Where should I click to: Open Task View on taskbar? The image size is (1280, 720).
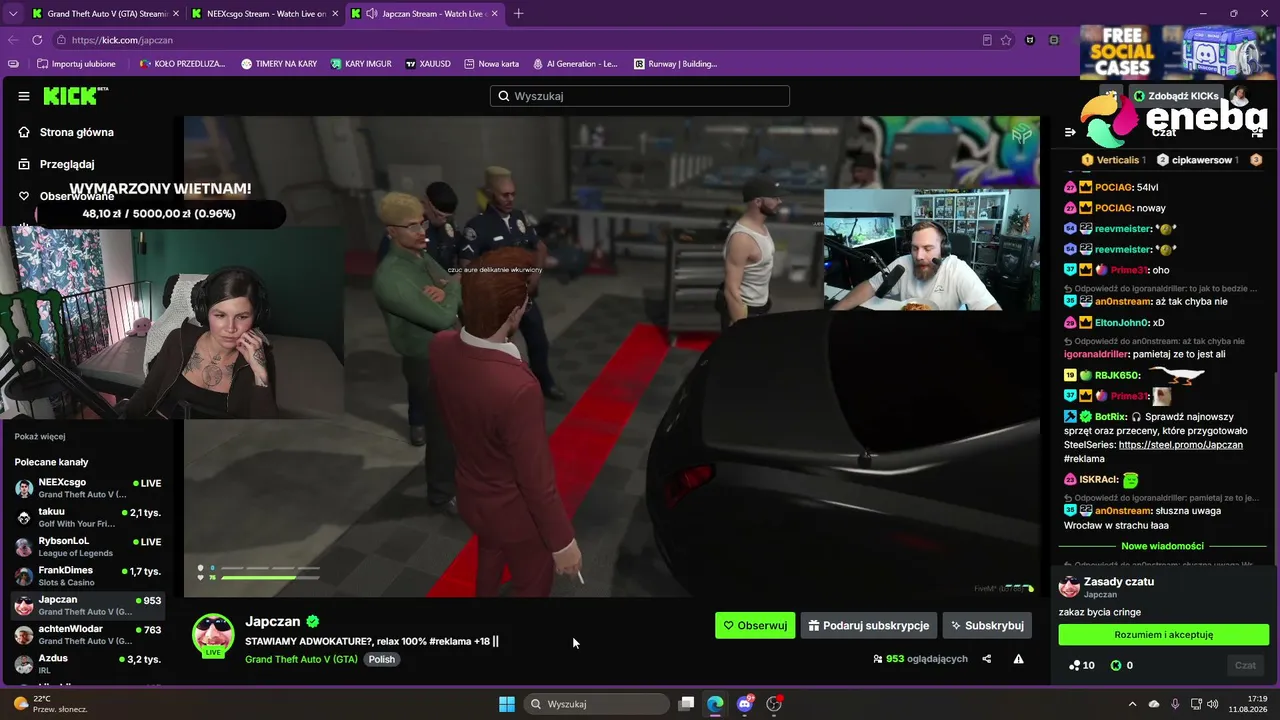click(x=686, y=704)
